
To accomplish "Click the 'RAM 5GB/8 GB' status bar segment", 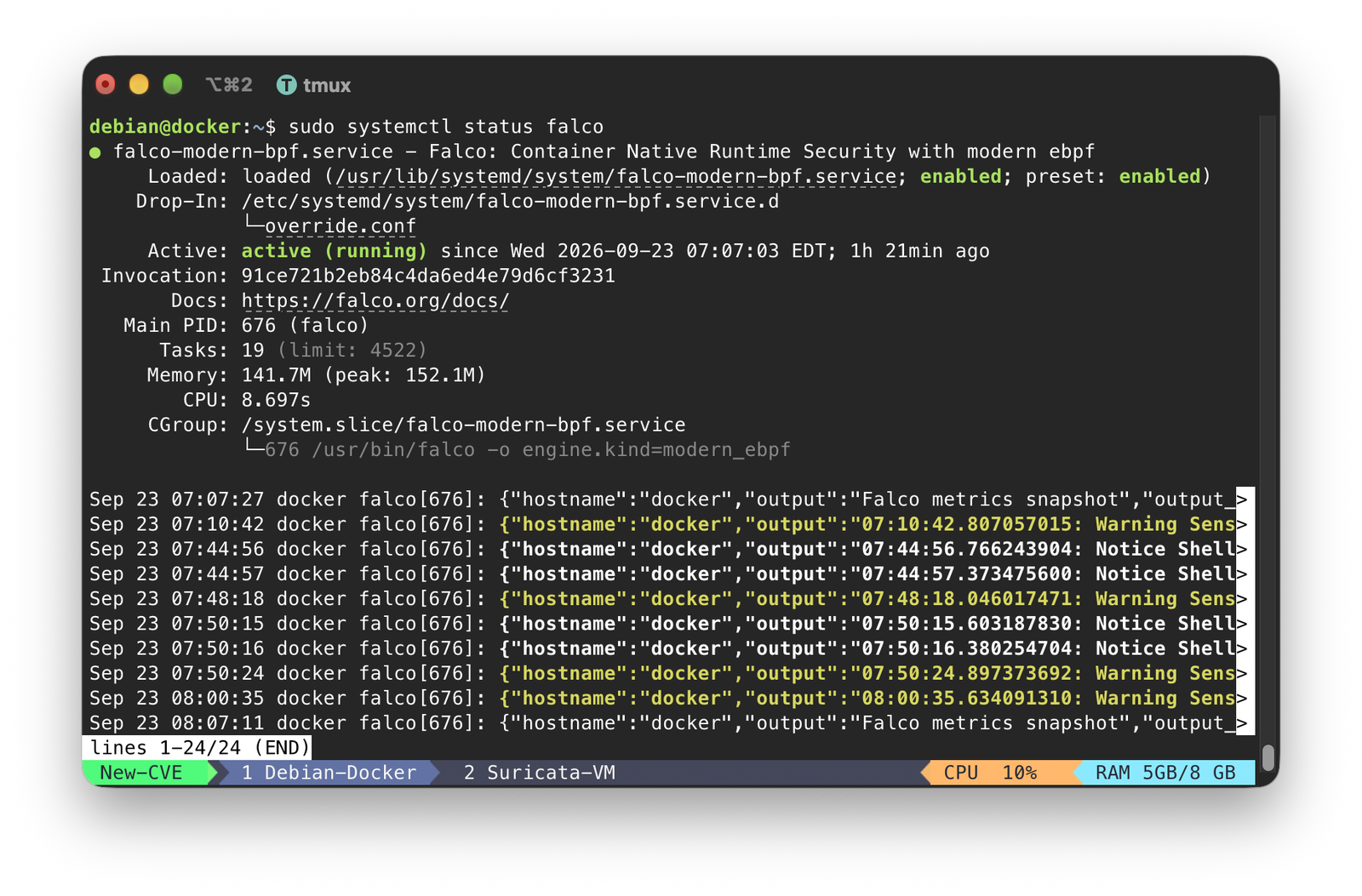I will [x=1165, y=773].
